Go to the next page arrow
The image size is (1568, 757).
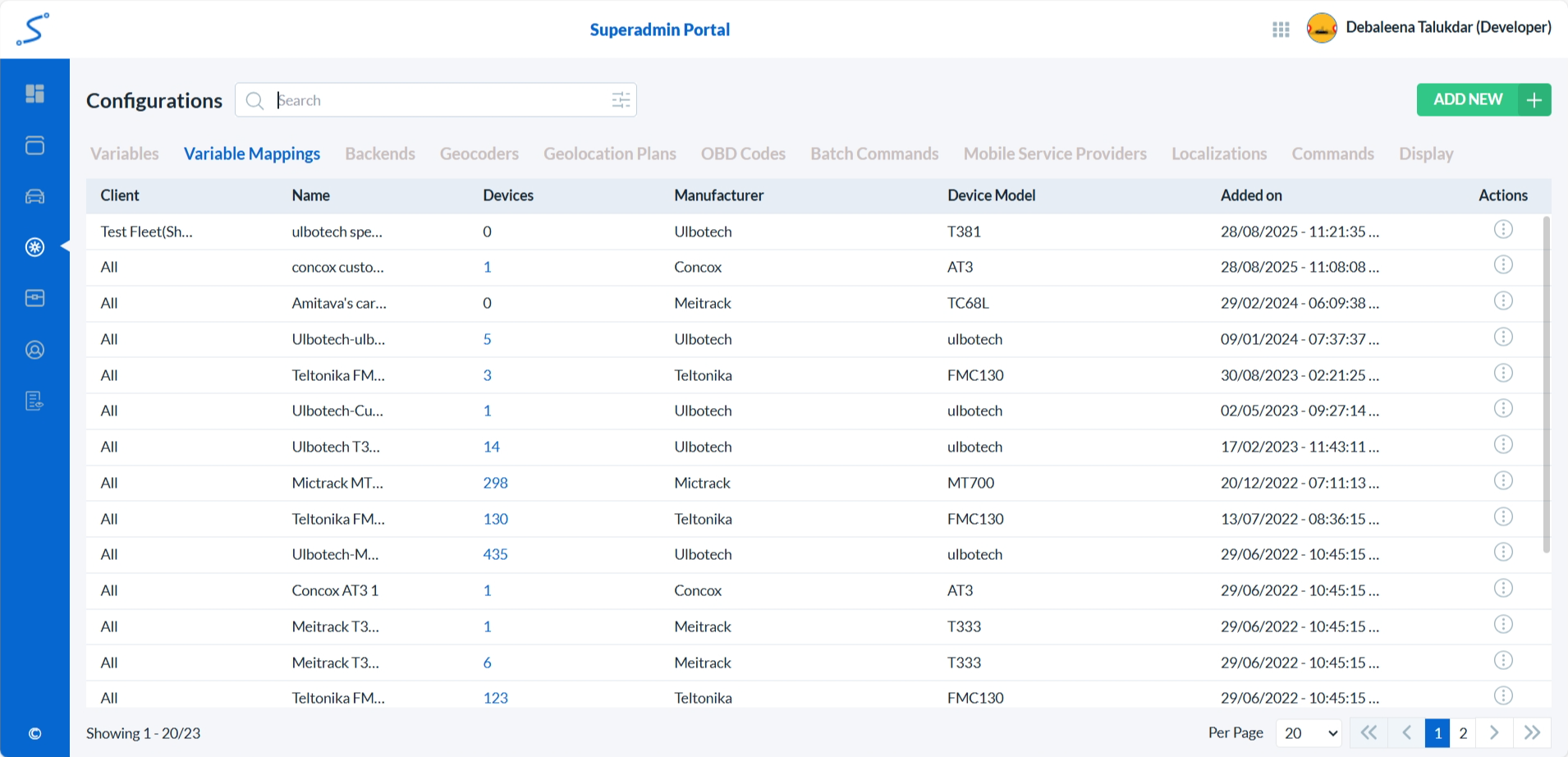click(x=1494, y=733)
